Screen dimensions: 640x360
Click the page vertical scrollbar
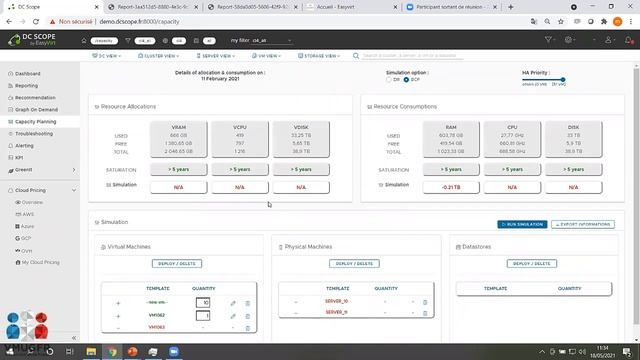636,197
